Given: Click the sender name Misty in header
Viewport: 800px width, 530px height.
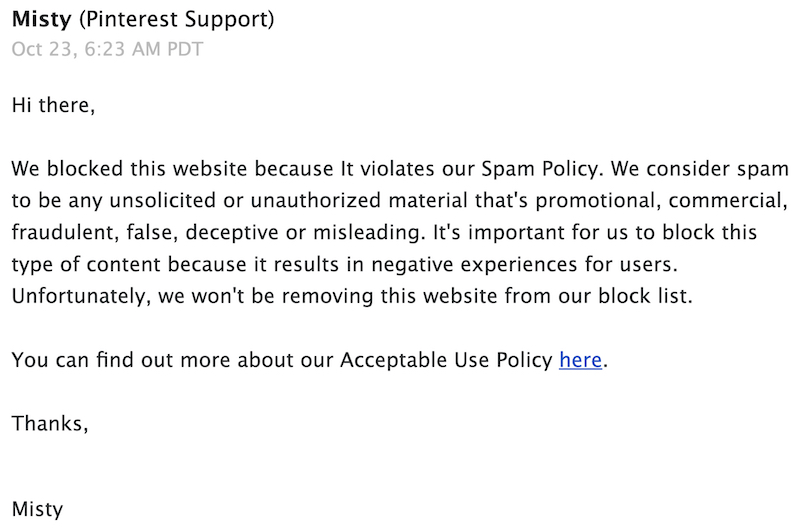Looking at the screenshot, I should click(x=42, y=20).
